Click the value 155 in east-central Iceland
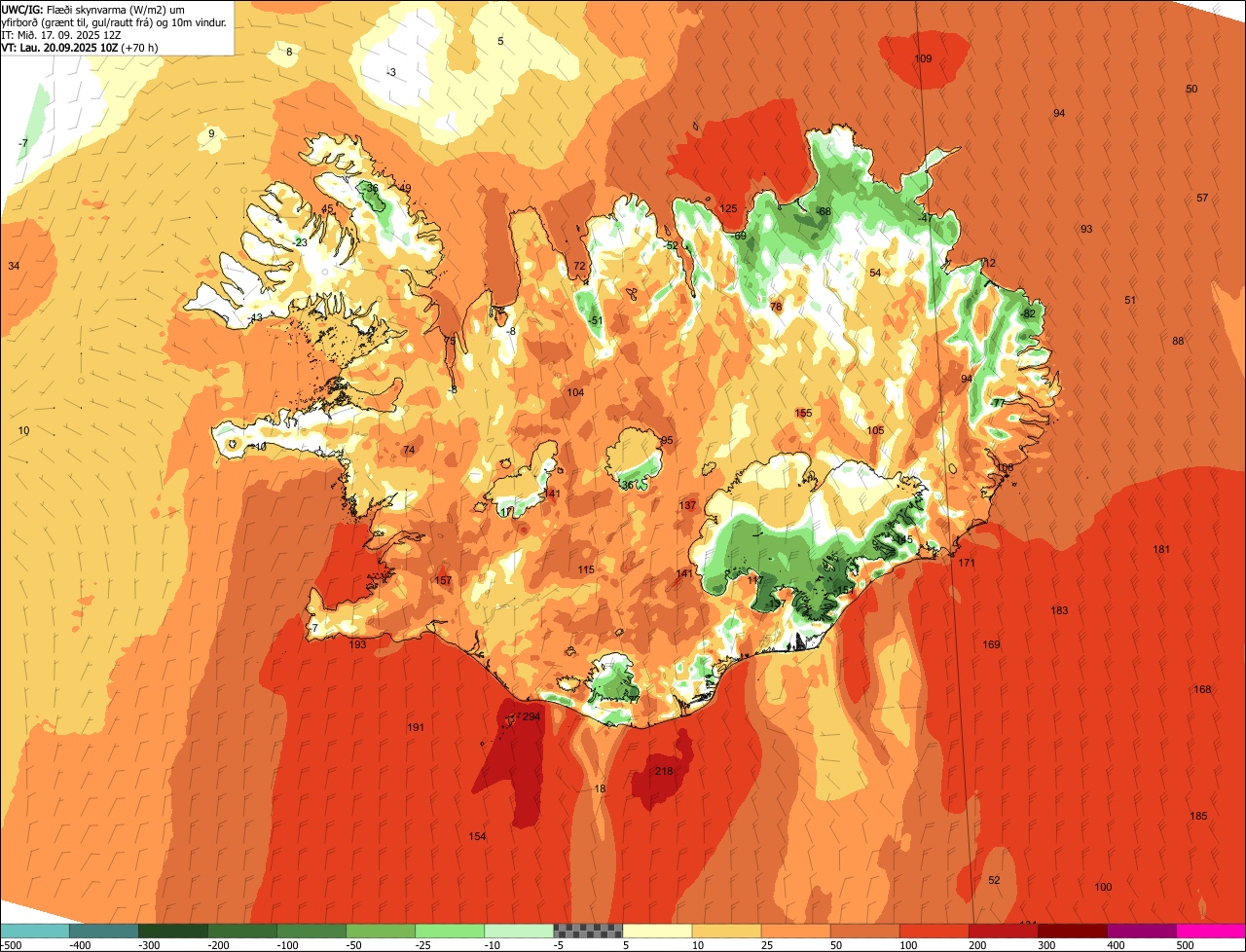The height and width of the screenshot is (952, 1246). tap(803, 413)
